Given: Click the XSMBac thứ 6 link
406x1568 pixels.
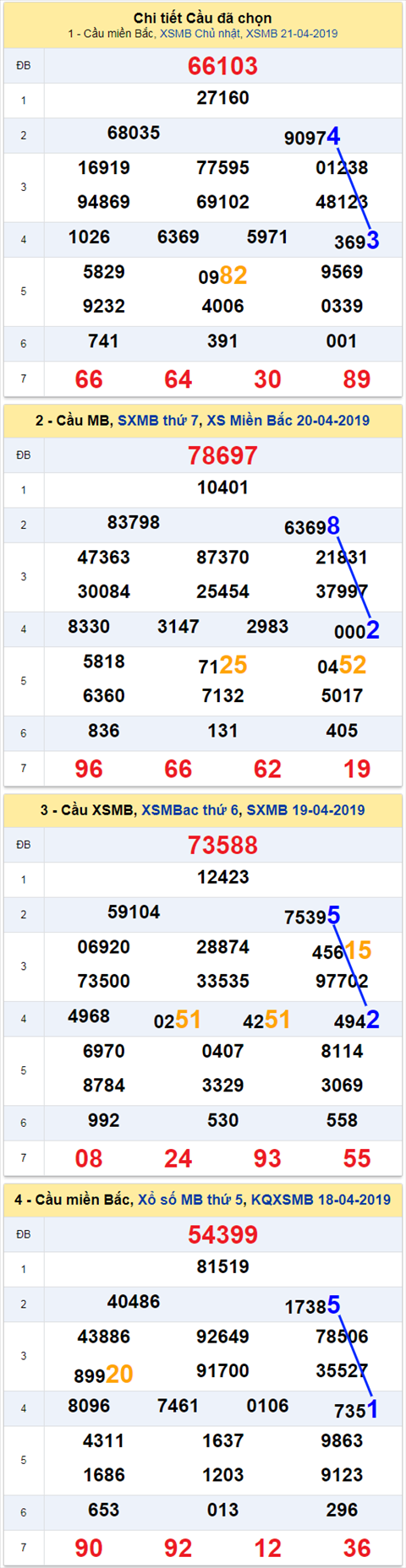Looking at the screenshot, I should pyautogui.click(x=189, y=809).
